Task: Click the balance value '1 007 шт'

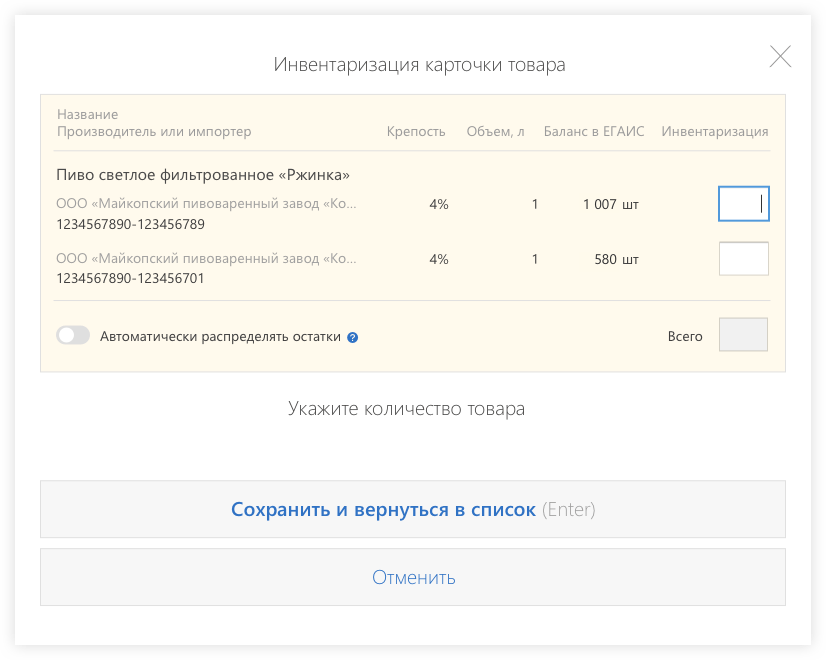Action: click(610, 204)
